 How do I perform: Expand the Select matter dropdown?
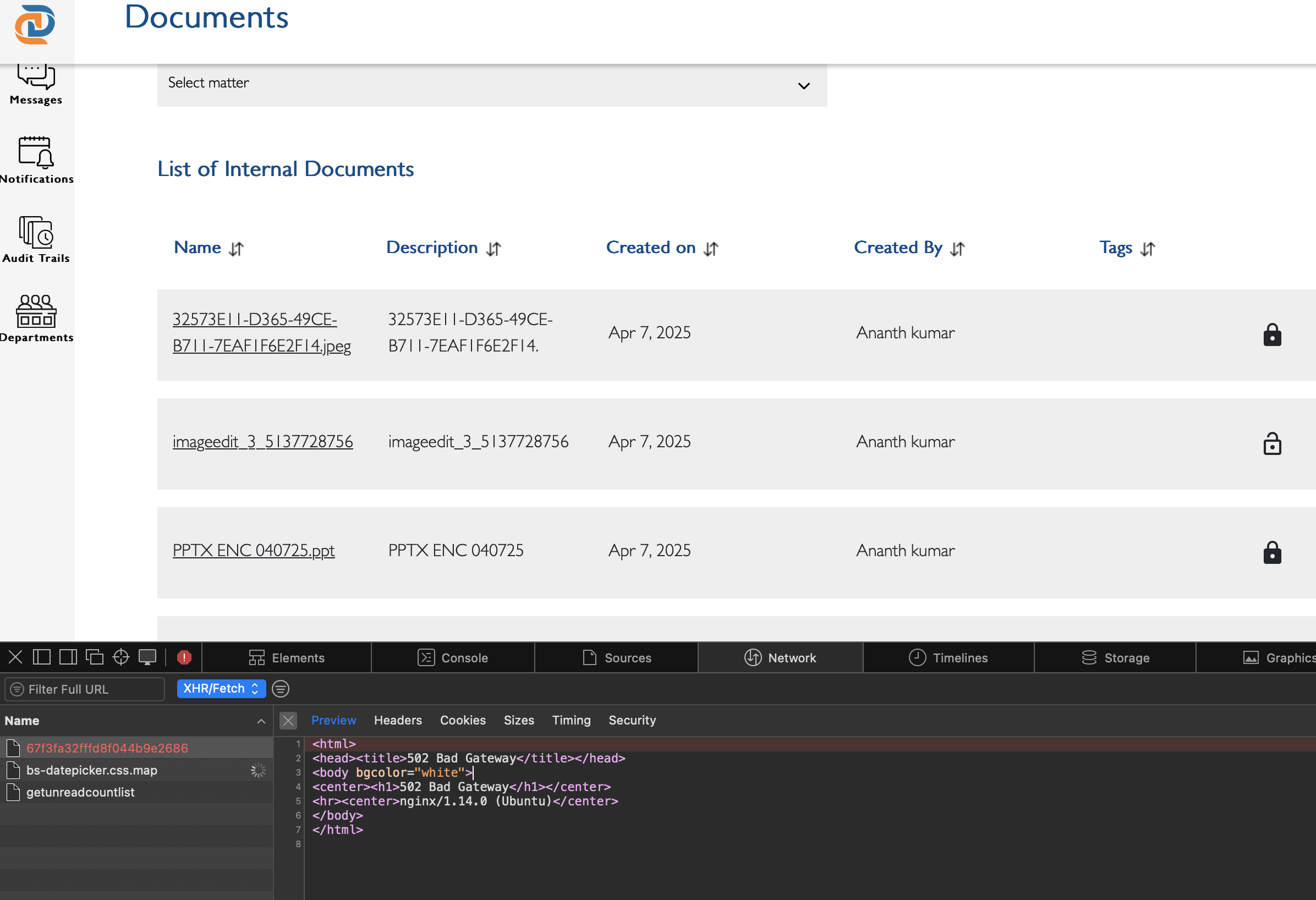[x=804, y=86]
